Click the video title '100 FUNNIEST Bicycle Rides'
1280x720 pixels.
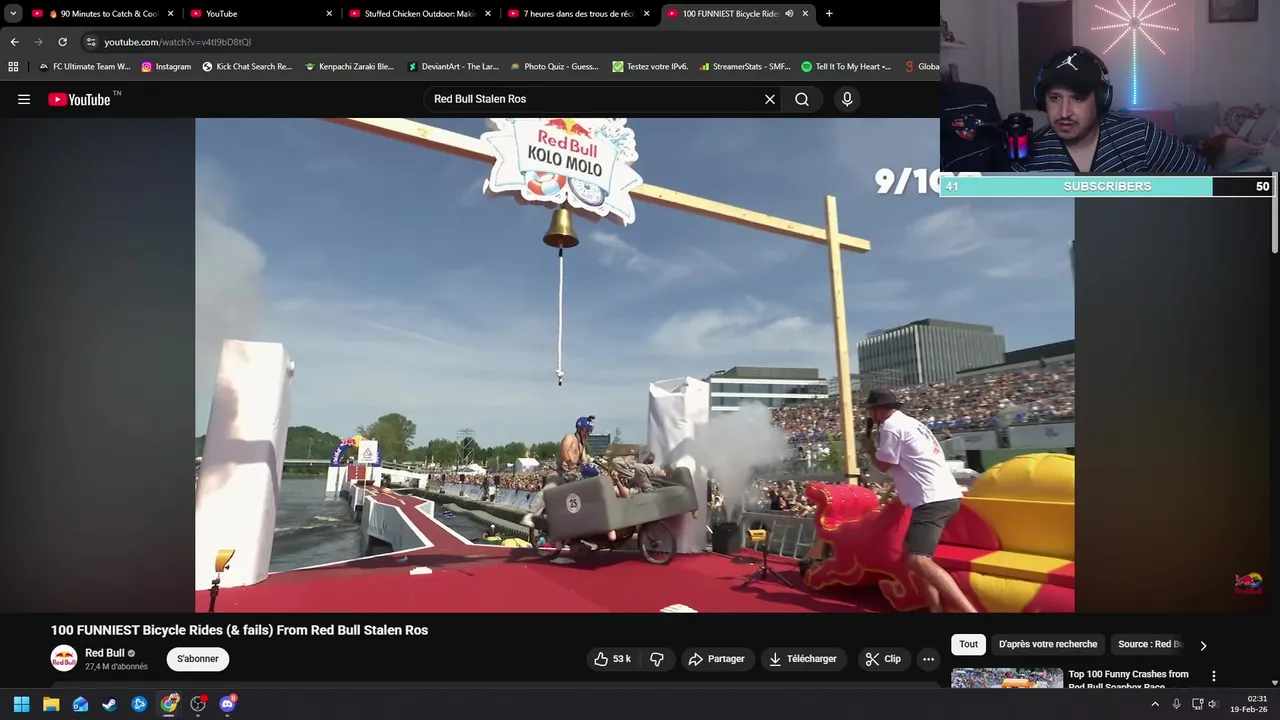click(x=239, y=630)
